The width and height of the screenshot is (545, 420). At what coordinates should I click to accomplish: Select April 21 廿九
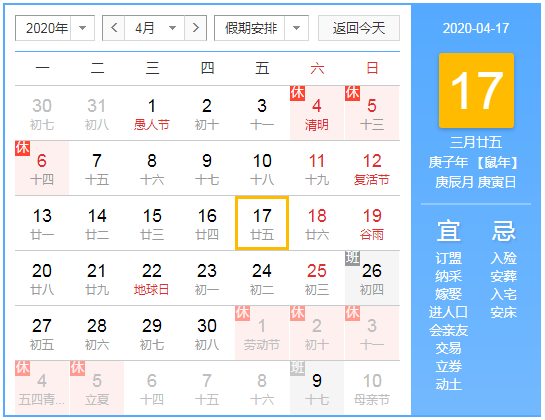[97, 278]
